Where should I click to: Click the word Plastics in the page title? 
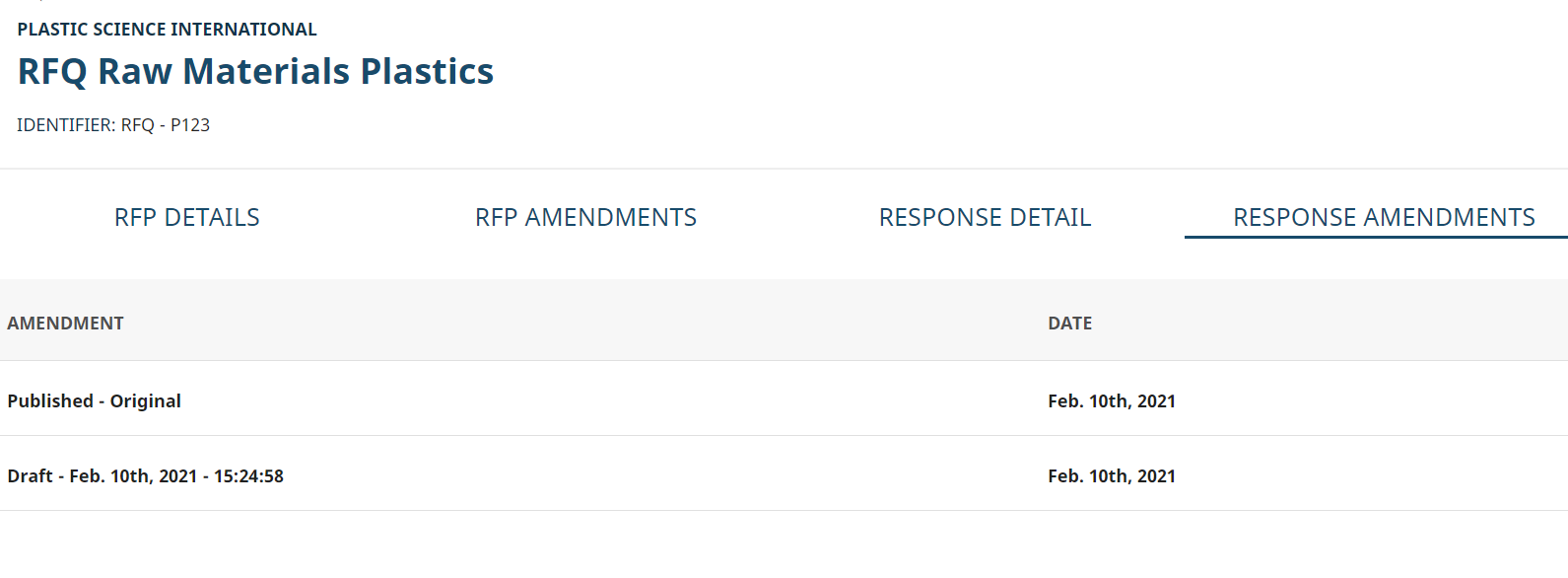tap(427, 72)
